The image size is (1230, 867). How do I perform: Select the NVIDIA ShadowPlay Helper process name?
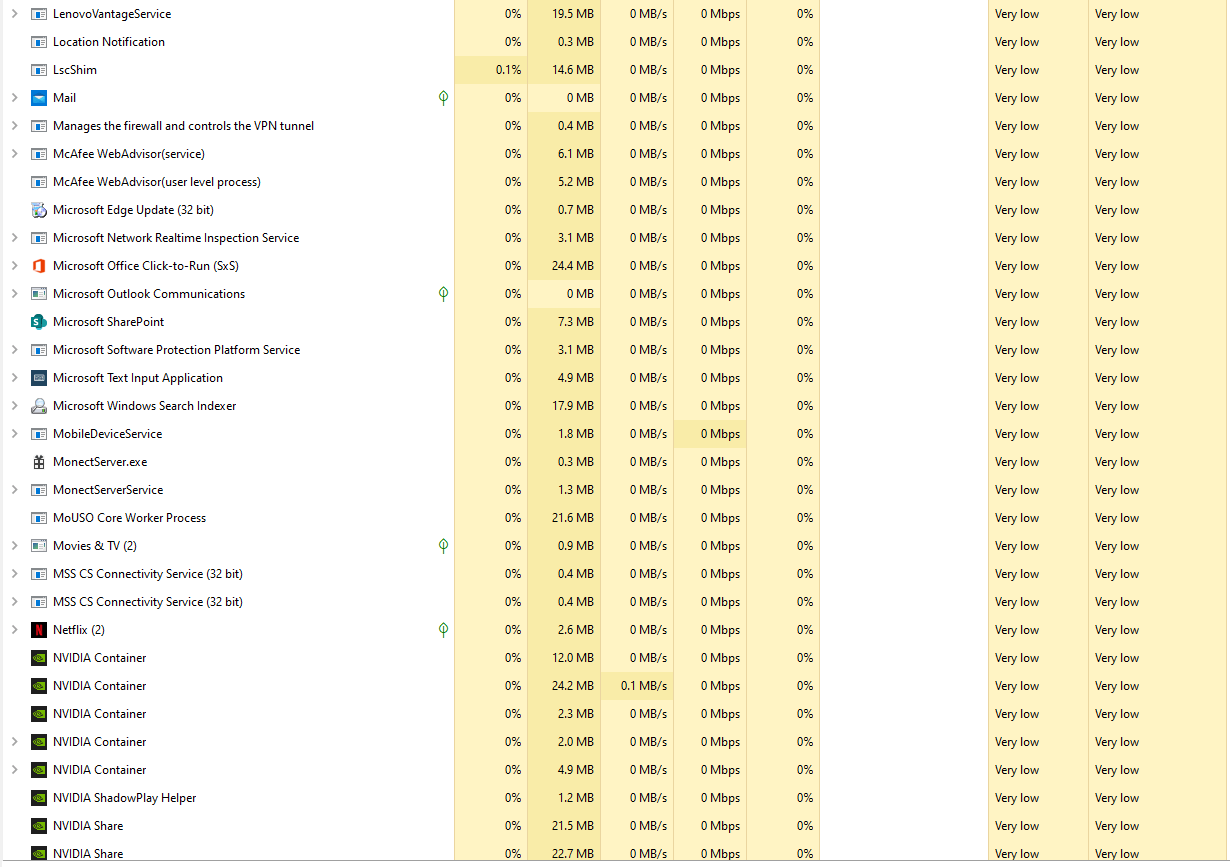click(125, 798)
